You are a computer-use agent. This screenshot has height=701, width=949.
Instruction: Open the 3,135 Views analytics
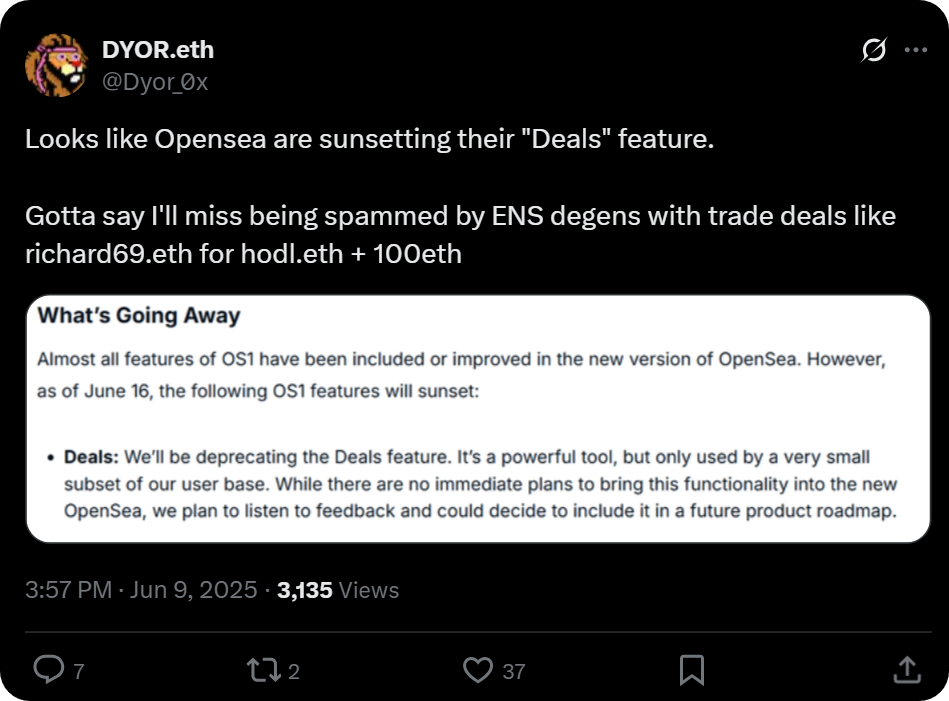click(338, 590)
